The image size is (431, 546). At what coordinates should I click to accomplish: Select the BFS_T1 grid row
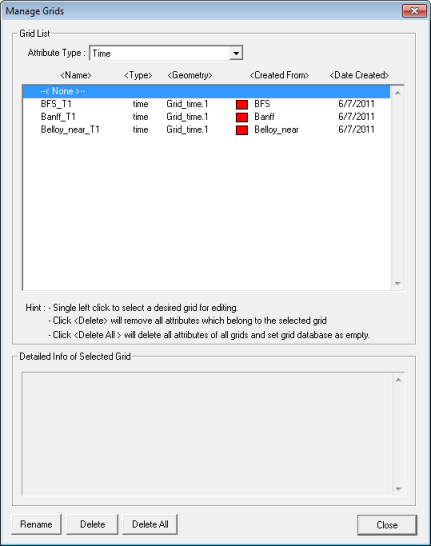206,104
